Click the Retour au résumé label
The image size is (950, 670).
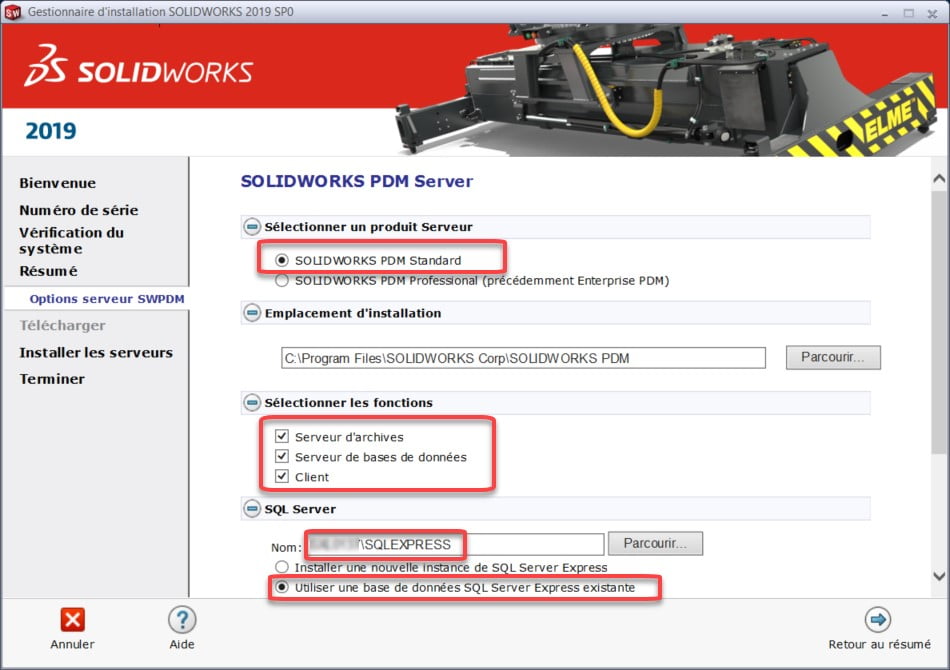[x=879, y=645]
